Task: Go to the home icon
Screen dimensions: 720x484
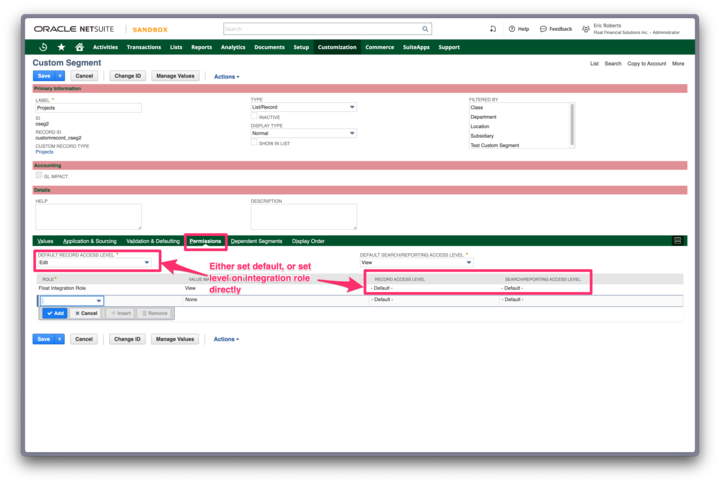Action: pos(79,47)
